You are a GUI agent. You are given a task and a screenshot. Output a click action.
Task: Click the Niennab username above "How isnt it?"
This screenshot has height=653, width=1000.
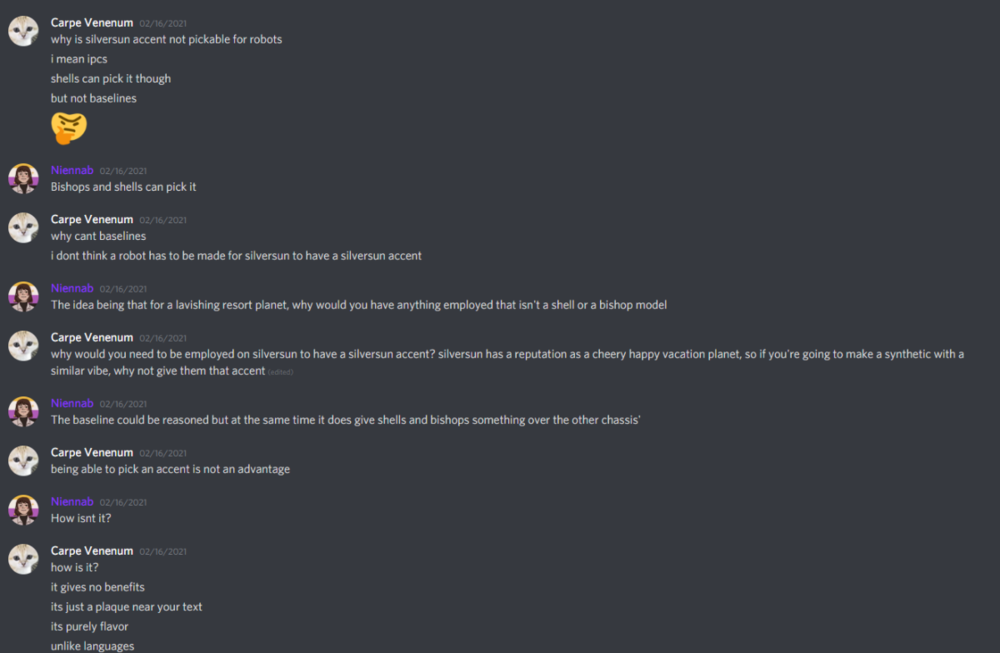coord(72,501)
